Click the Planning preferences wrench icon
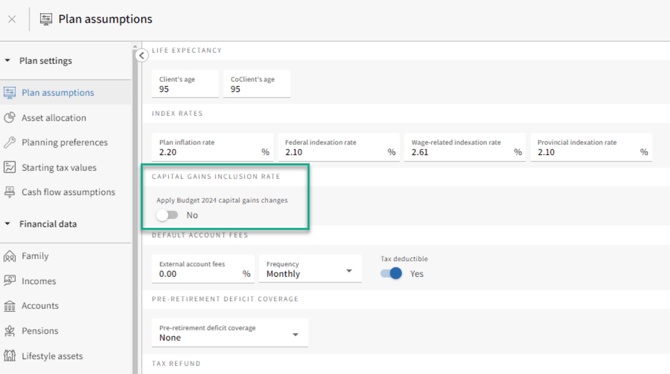 tap(10, 142)
